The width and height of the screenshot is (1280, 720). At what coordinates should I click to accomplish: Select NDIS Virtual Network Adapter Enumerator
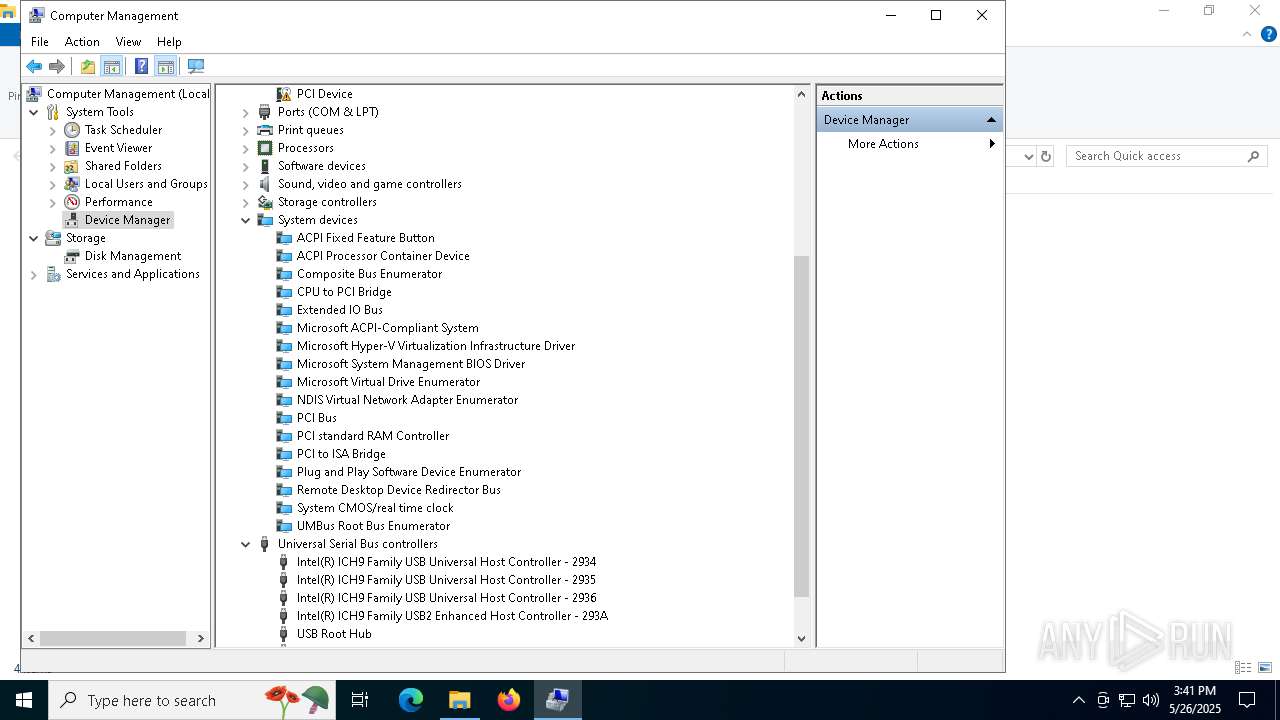(407, 400)
